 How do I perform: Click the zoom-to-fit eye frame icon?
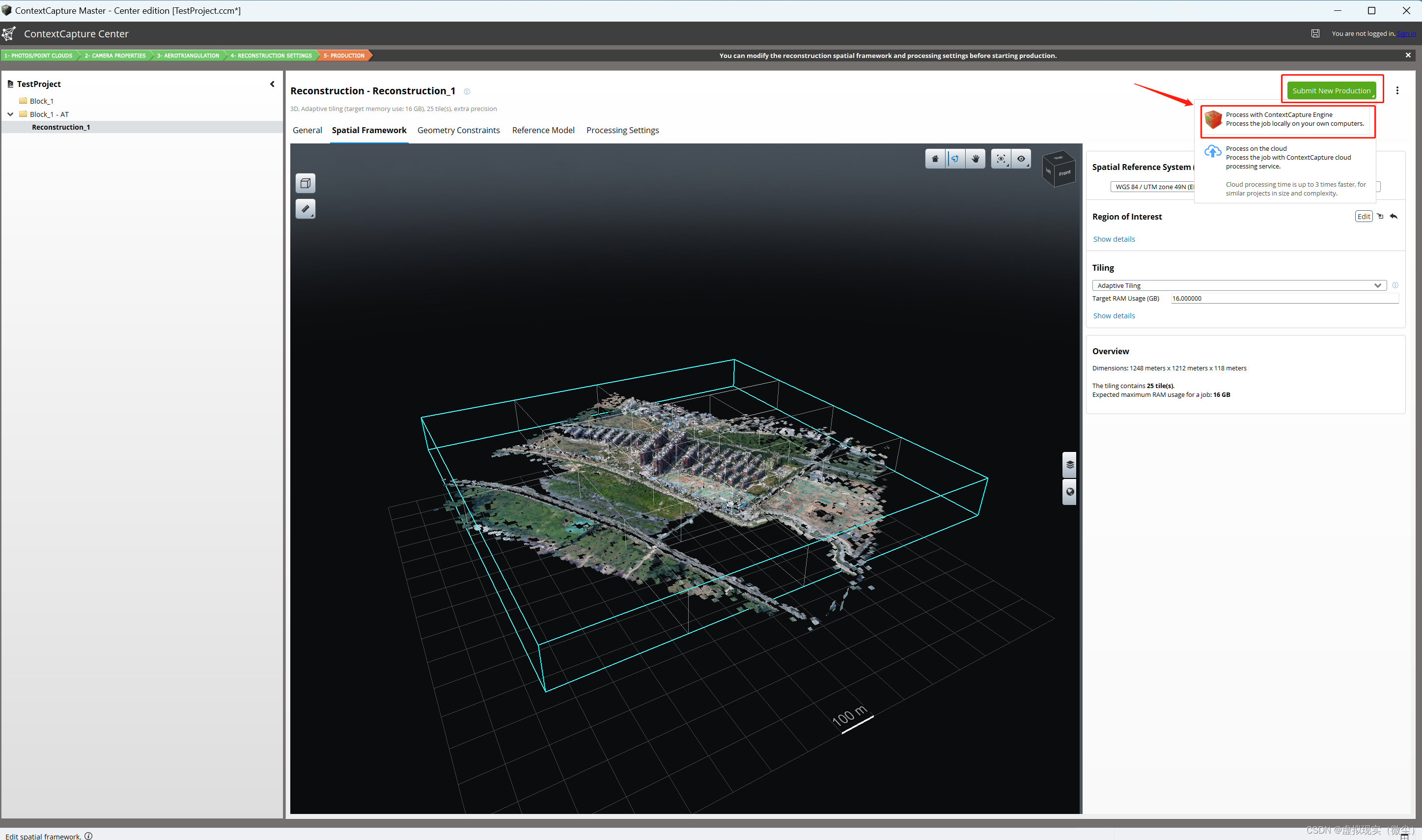[x=1001, y=159]
